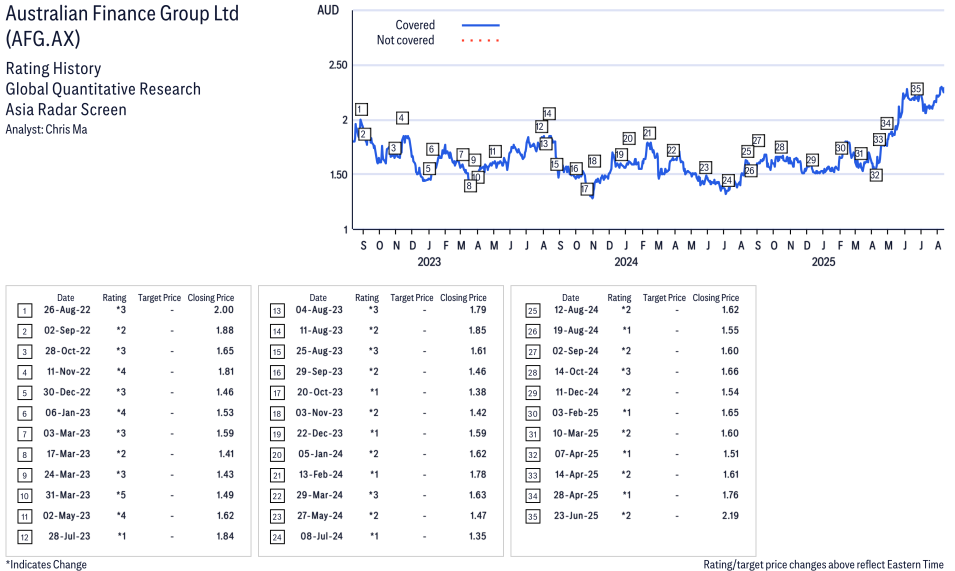
Task: Click the Not covered red dotted sample
Action: tap(481, 40)
